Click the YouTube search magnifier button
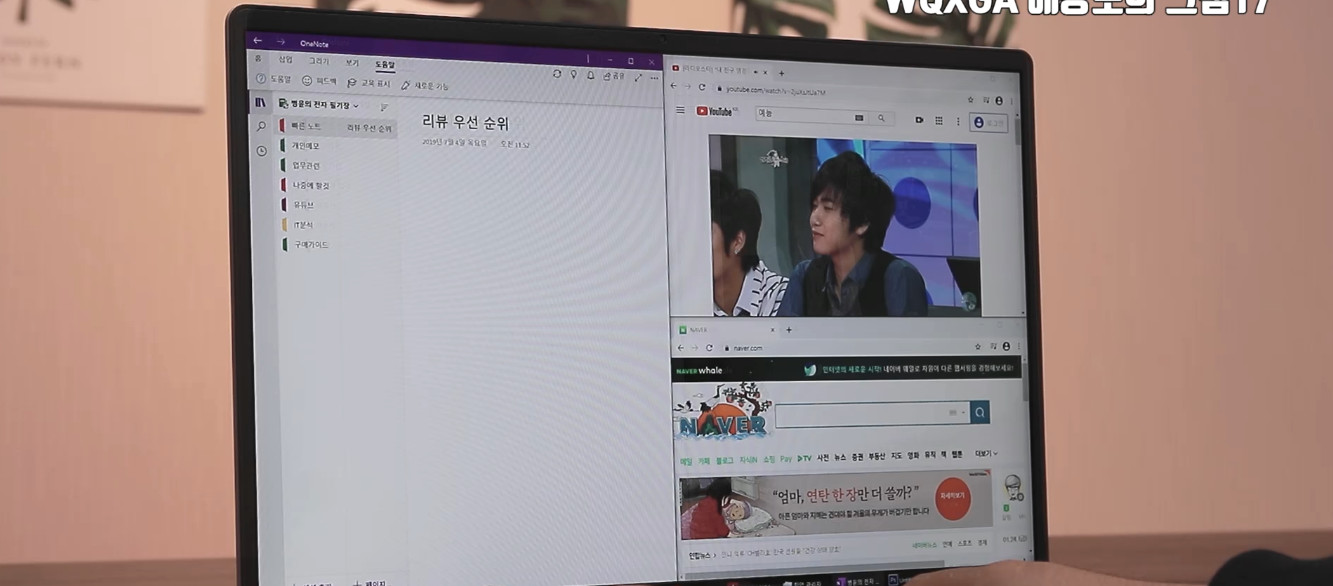The image size is (1333, 586). coord(881,118)
